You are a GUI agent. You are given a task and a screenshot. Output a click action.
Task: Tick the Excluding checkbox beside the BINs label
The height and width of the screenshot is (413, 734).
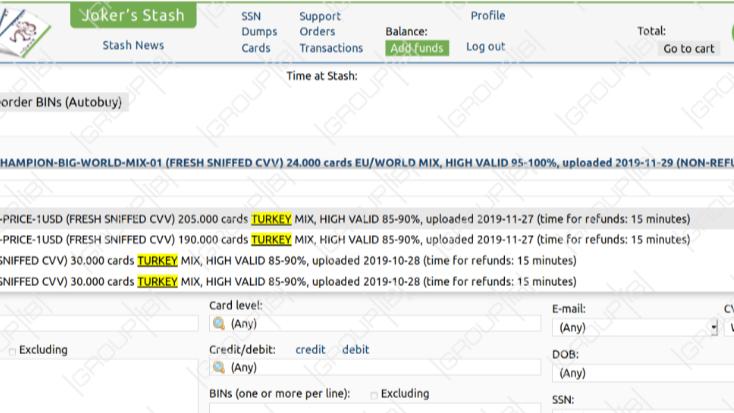[374, 396]
